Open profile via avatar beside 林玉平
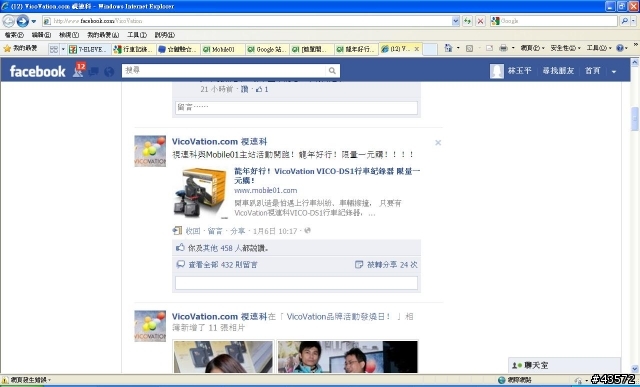The image size is (640, 387). click(x=497, y=71)
